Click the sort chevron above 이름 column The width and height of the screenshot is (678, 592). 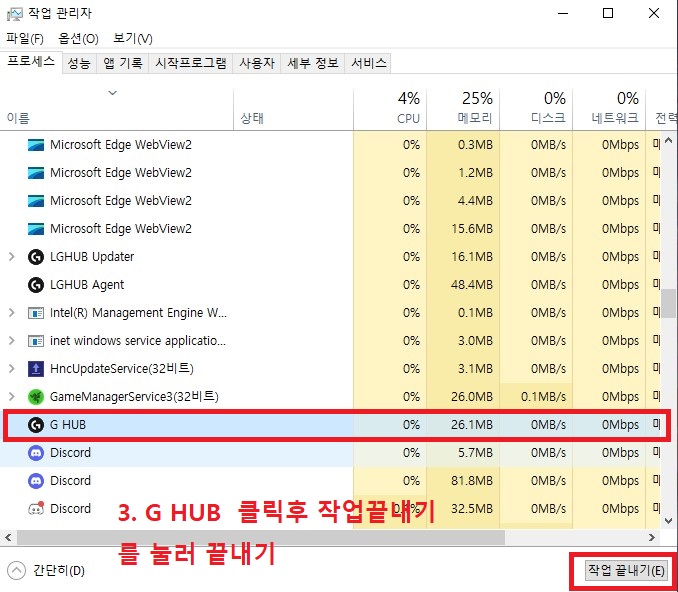coord(112,93)
